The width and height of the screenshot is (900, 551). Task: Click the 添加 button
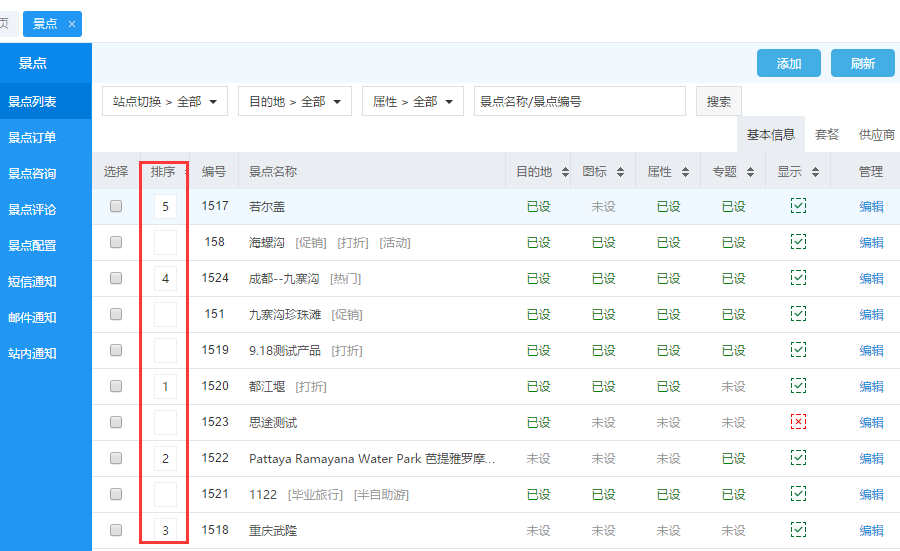pos(788,63)
